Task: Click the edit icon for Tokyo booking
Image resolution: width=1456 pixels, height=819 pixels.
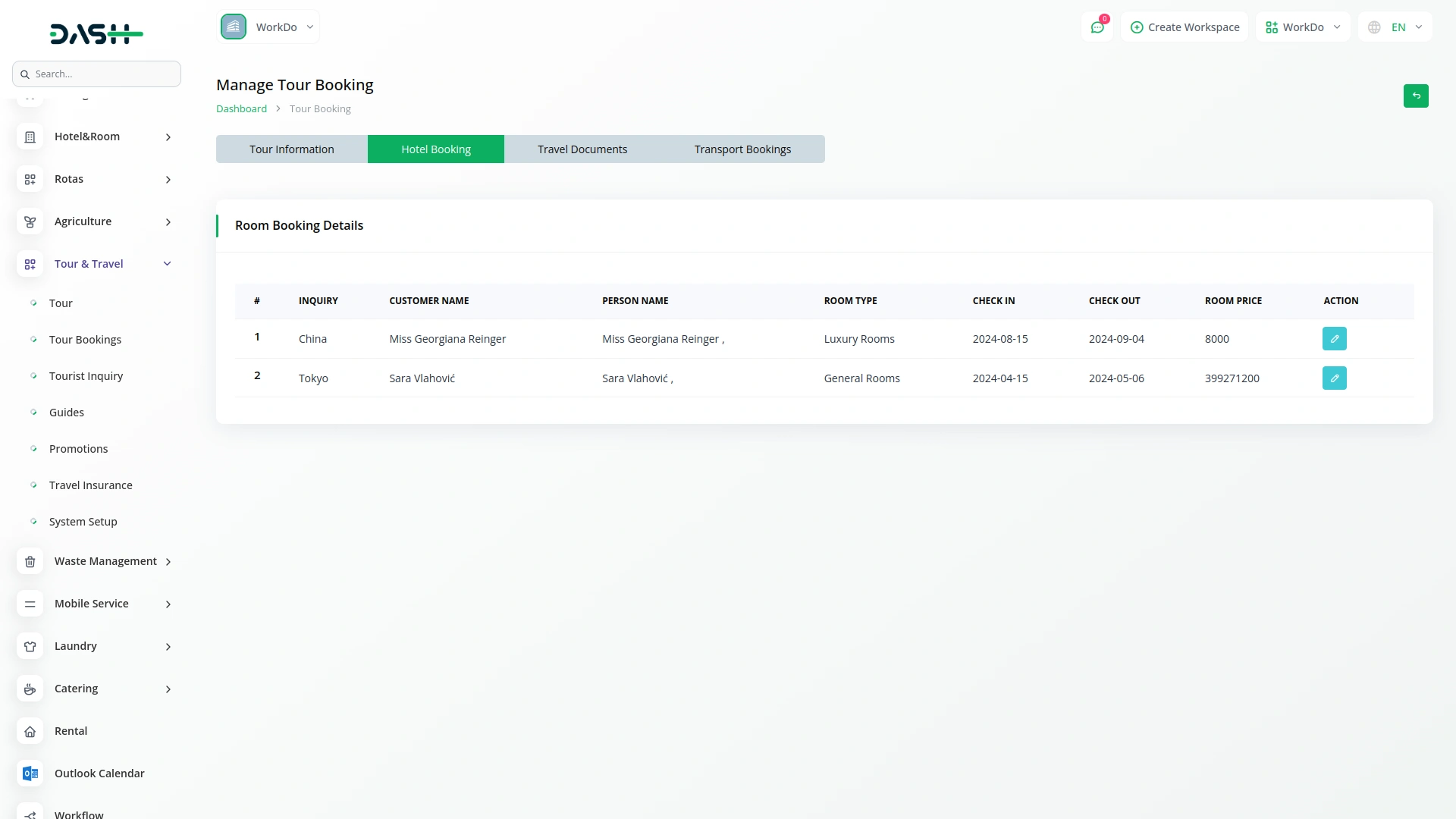Action: click(x=1334, y=378)
